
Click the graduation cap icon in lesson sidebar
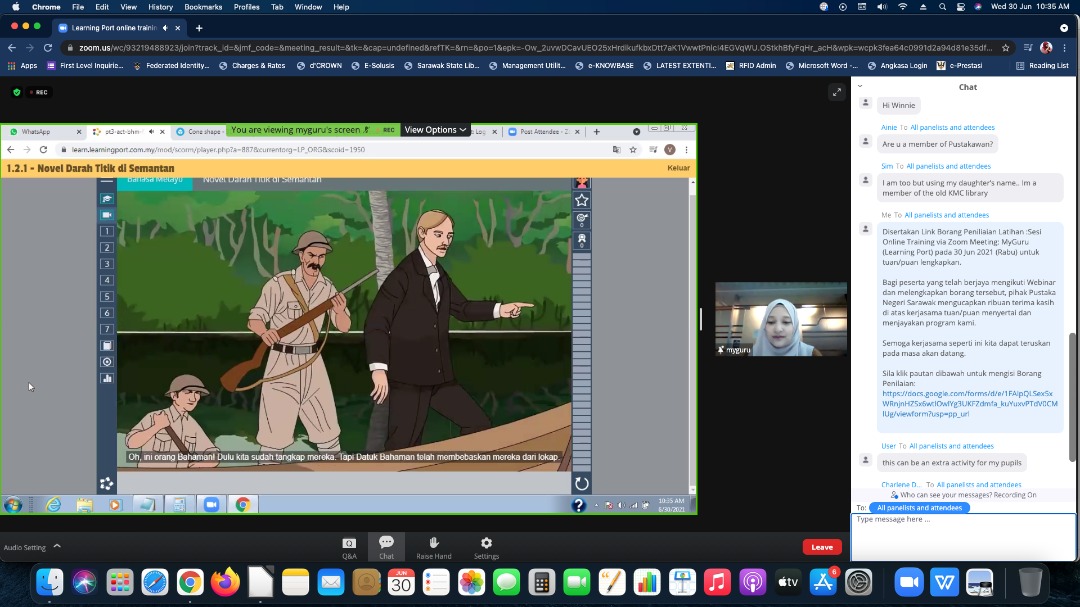pyautogui.click(x=107, y=198)
